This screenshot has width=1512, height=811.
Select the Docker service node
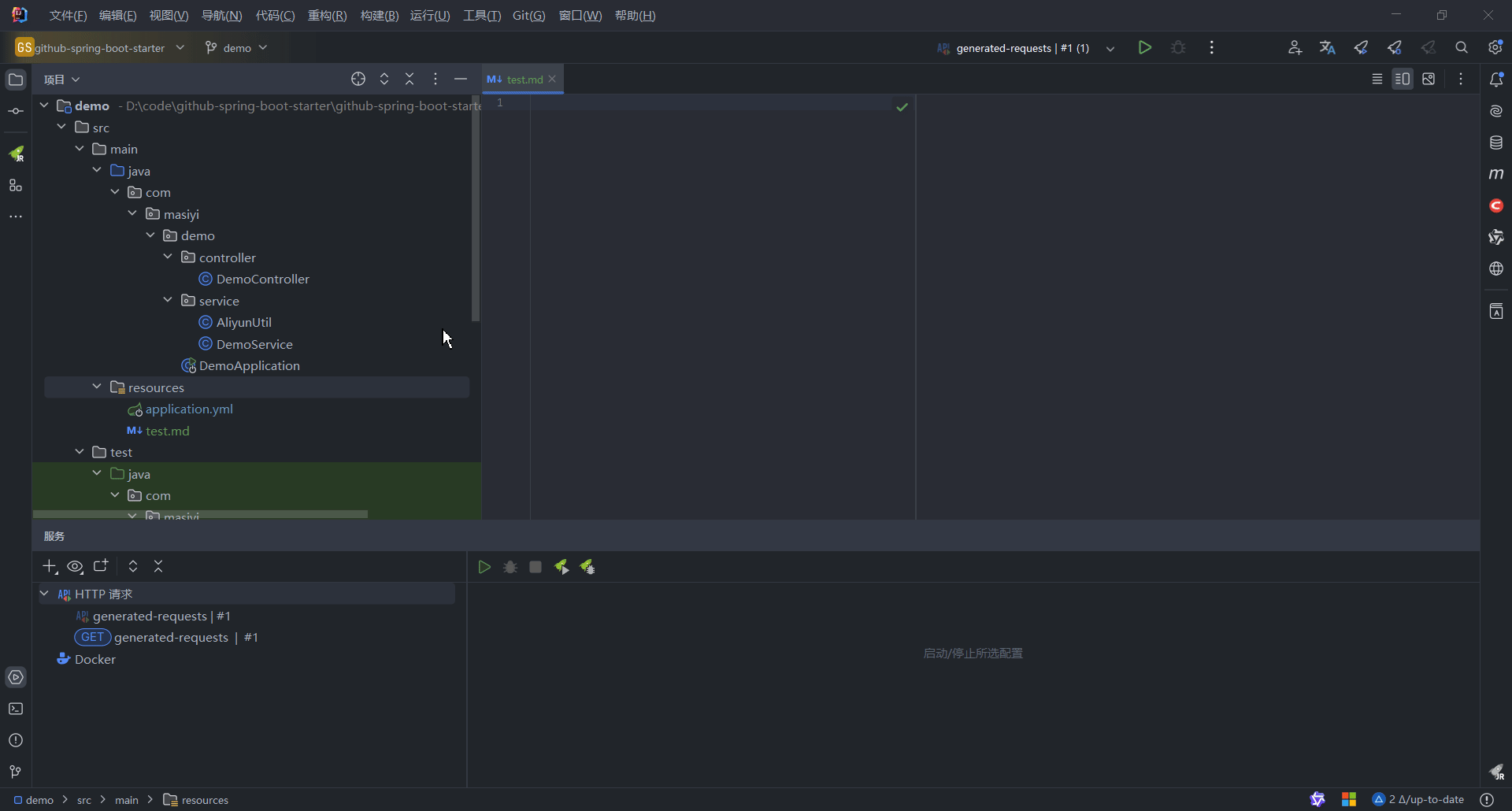tap(87, 659)
